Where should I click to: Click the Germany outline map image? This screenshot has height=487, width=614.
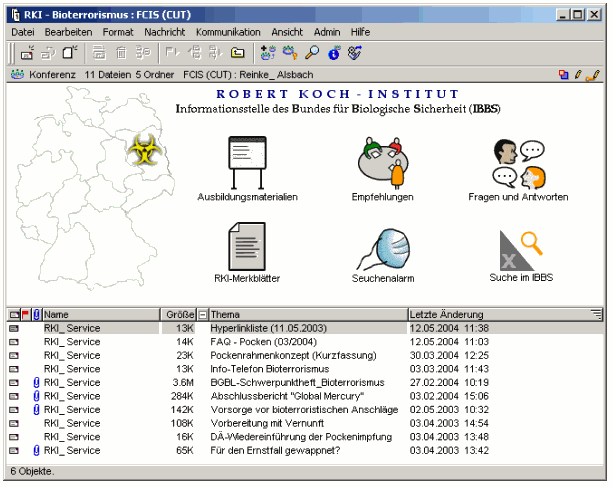(95, 189)
